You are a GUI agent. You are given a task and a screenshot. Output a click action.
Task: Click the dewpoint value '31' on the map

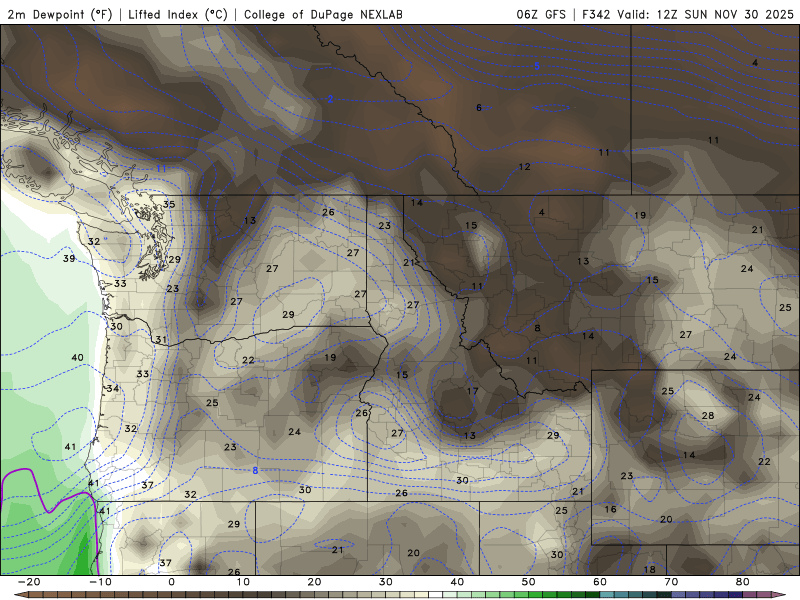(x=161, y=340)
